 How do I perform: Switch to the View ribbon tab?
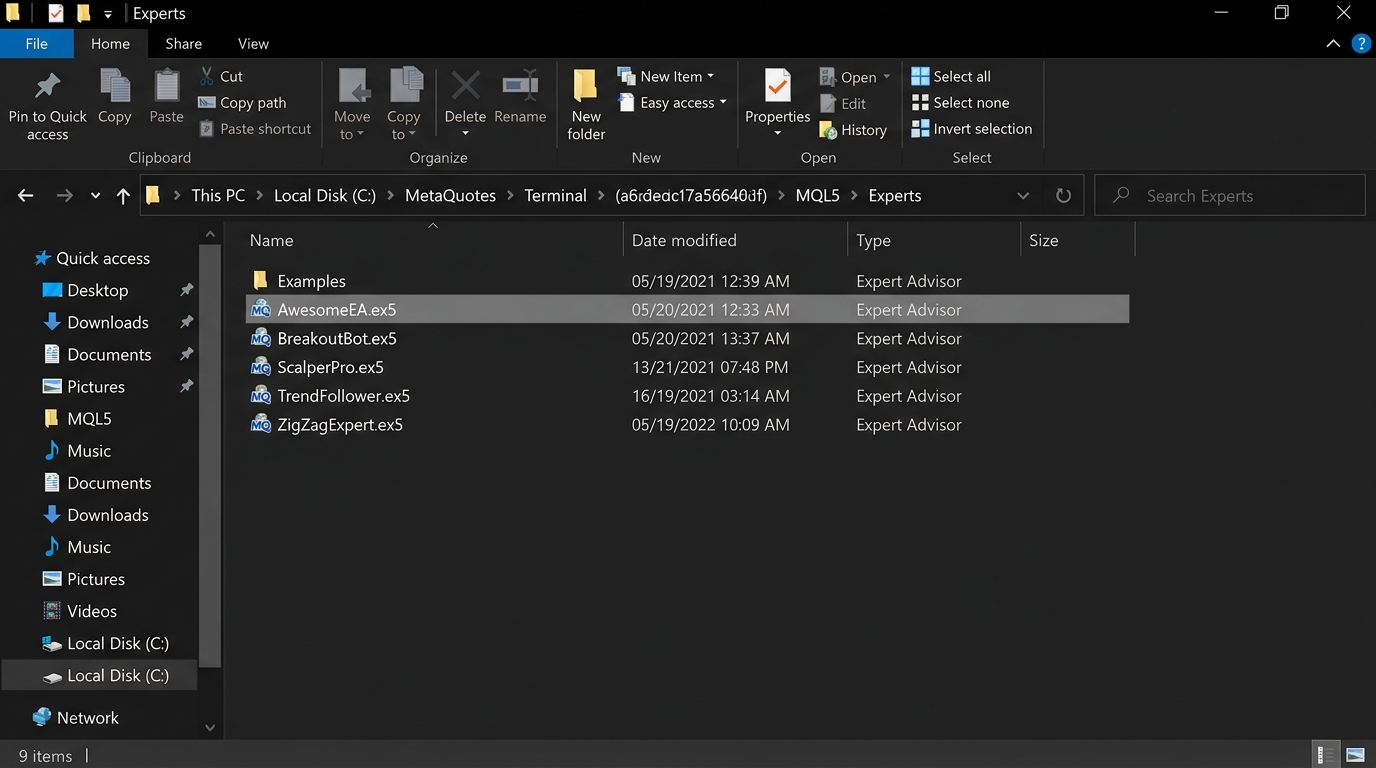click(x=253, y=43)
